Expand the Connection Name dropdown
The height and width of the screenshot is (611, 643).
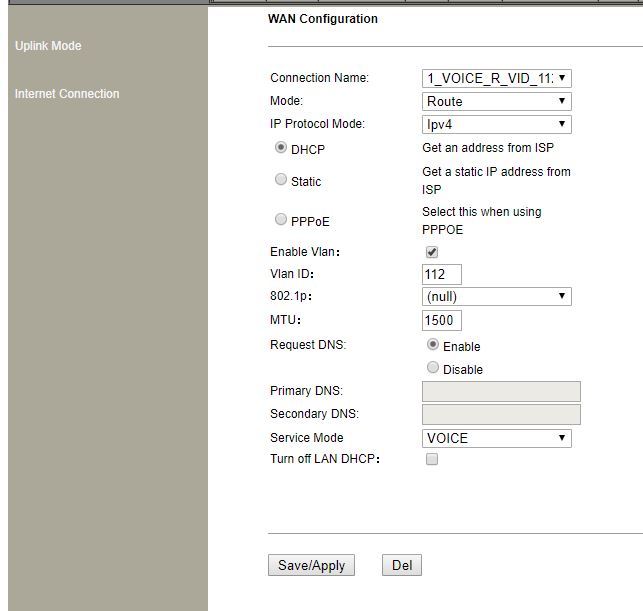(496, 78)
